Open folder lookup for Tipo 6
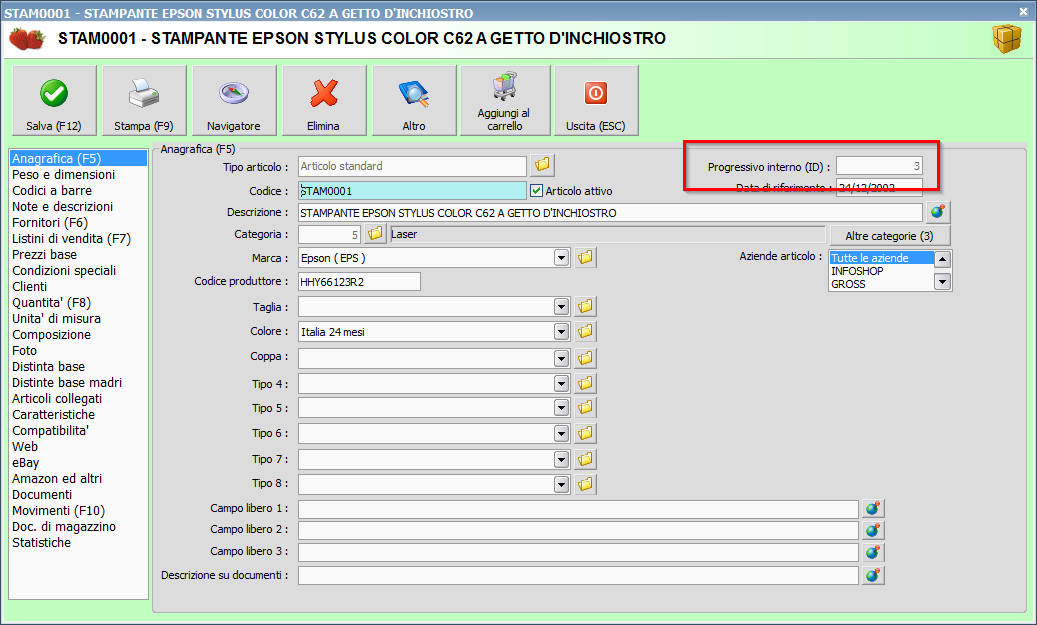 tap(585, 433)
